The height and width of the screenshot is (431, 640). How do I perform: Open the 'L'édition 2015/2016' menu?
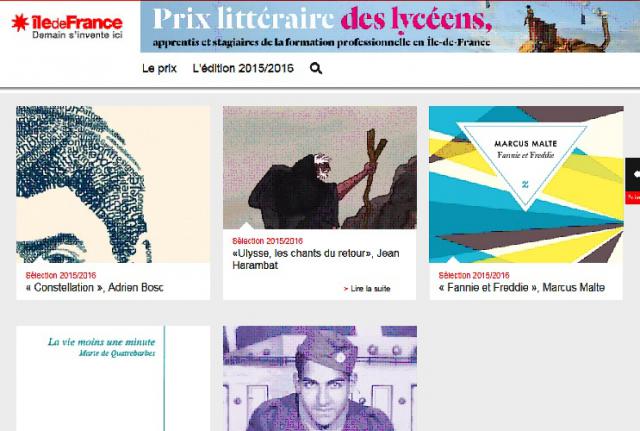(243, 68)
